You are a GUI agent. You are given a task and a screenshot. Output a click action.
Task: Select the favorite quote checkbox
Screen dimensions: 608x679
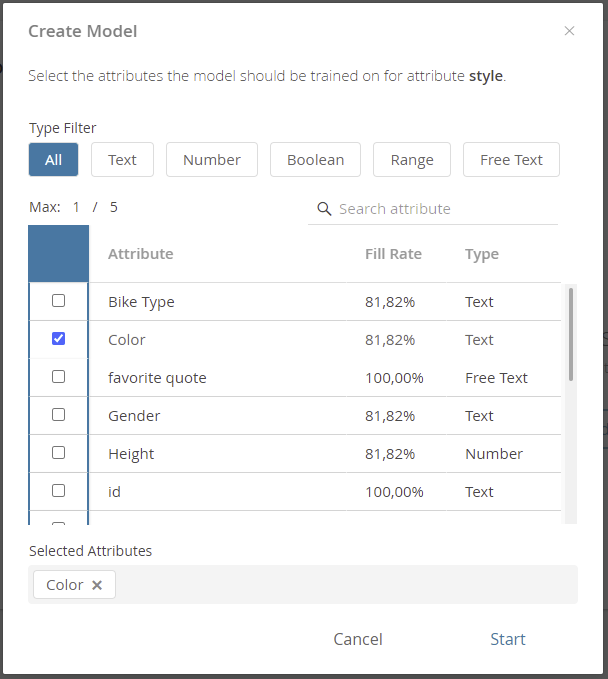tap(58, 377)
